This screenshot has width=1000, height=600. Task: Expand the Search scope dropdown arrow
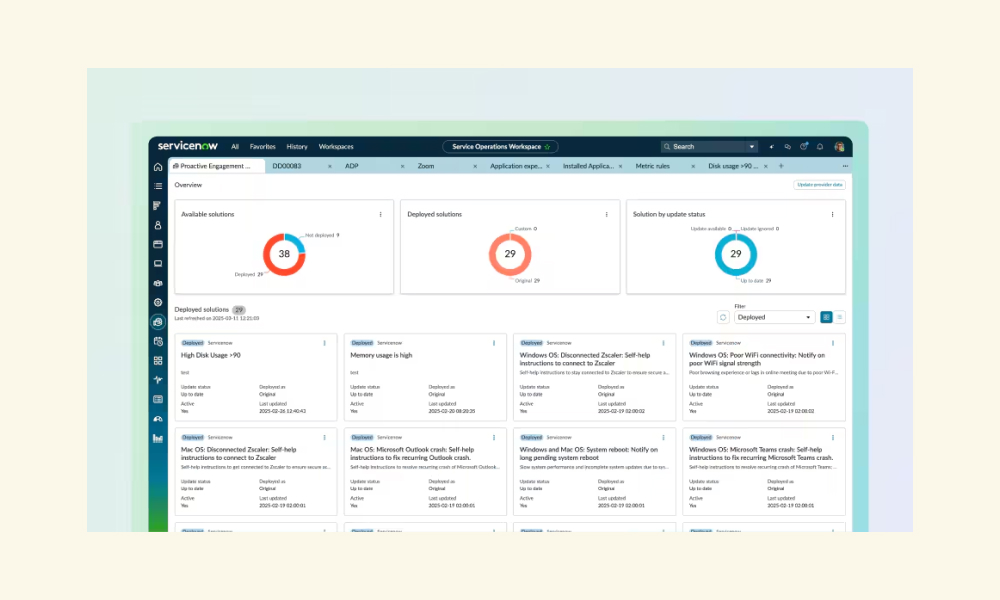(x=752, y=147)
